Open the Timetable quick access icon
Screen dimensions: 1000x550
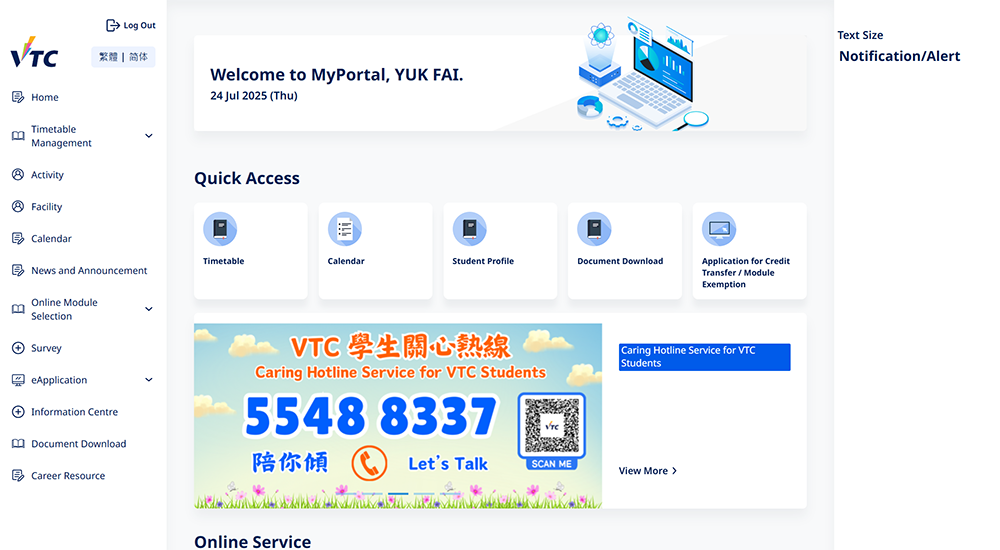coord(220,229)
